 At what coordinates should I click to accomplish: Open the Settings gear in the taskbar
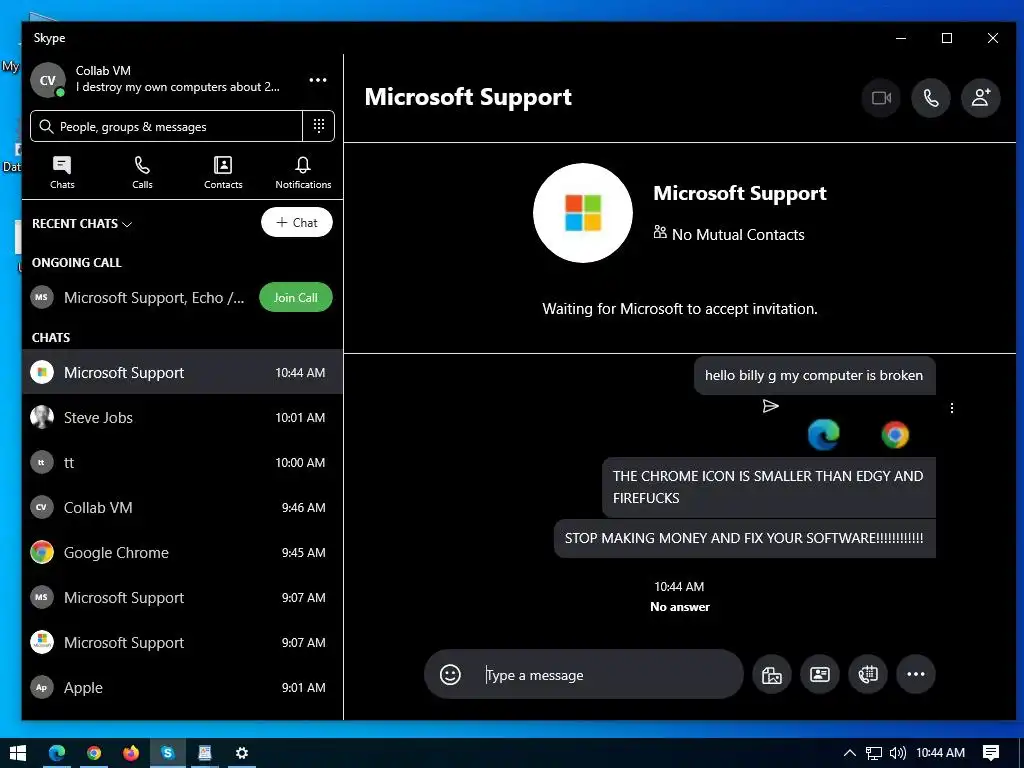[242, 753]
